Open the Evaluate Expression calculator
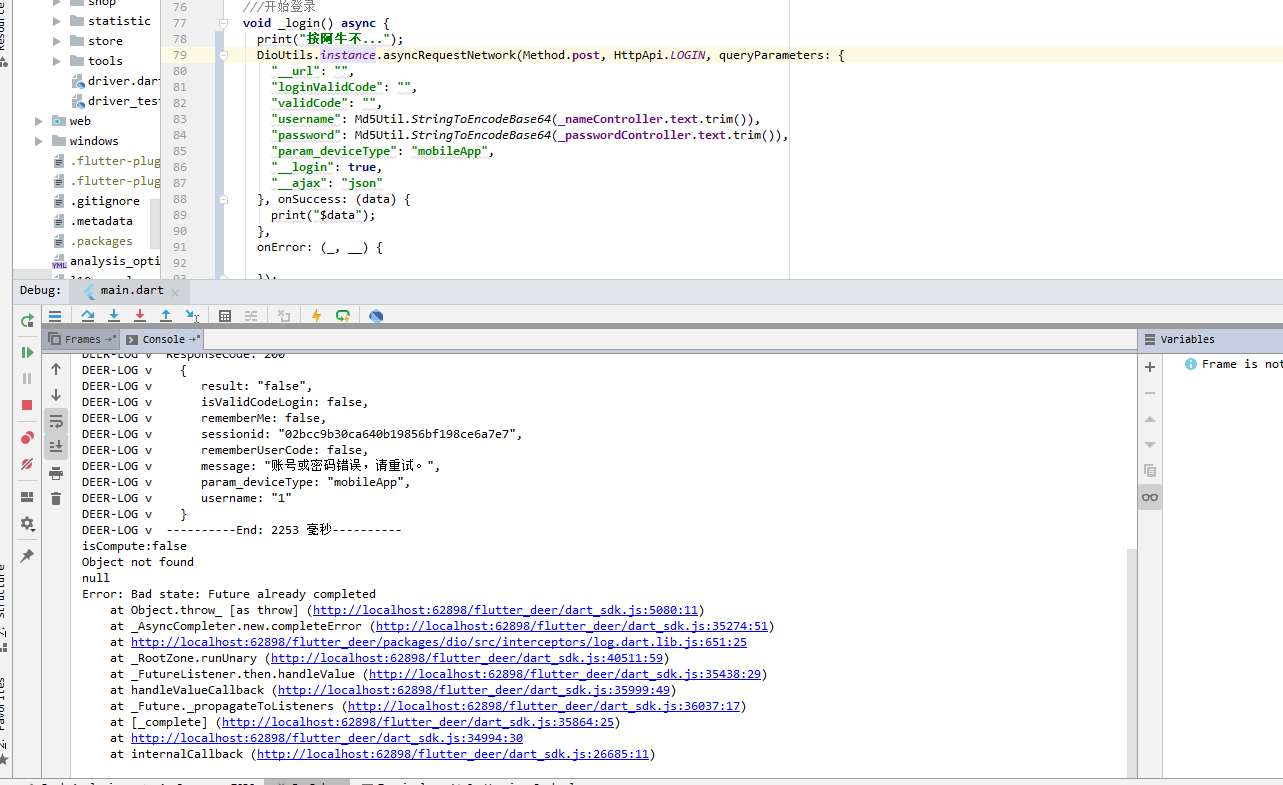This screenshot has height=785, width=1283. click(225, 316)
